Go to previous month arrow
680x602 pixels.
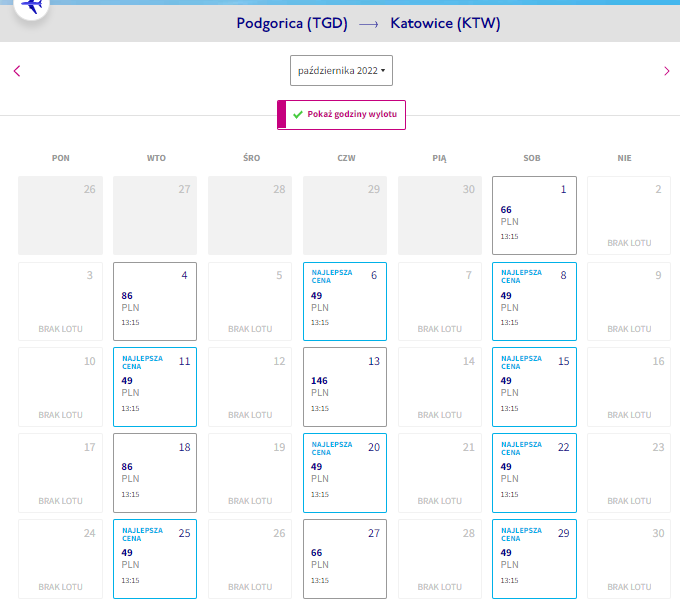click(x=17, y=71)
